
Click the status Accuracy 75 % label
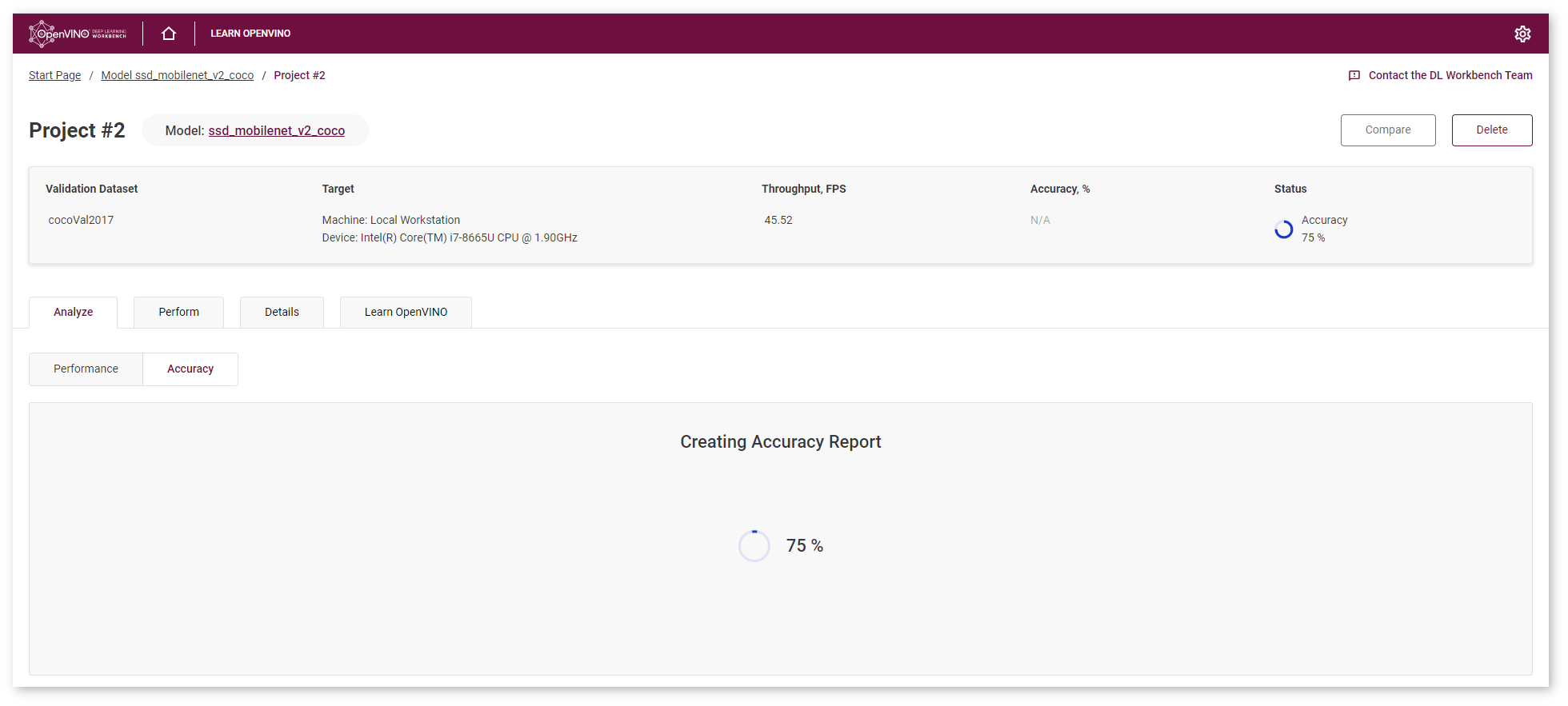(x=1324, y=229)
